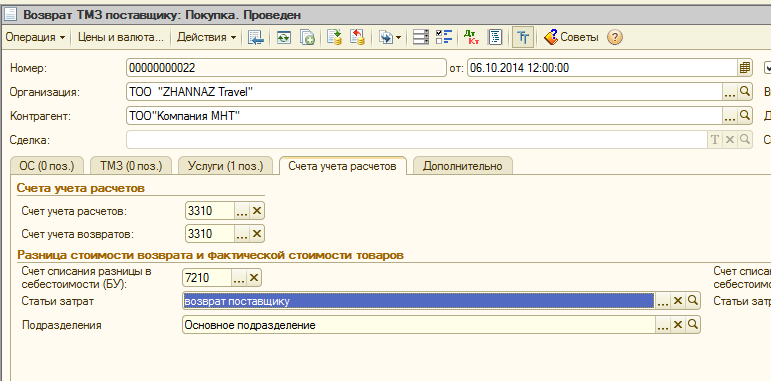
Task: Clear the Статьи затрат field
Action: (x=678, y=301)
